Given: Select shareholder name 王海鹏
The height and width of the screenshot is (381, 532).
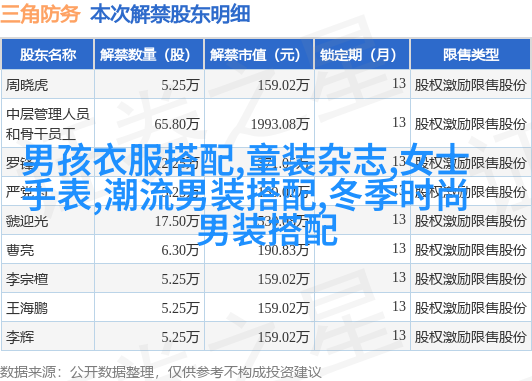Looking at the screenshot, I should pyautogui.click(x=27, y=308).
